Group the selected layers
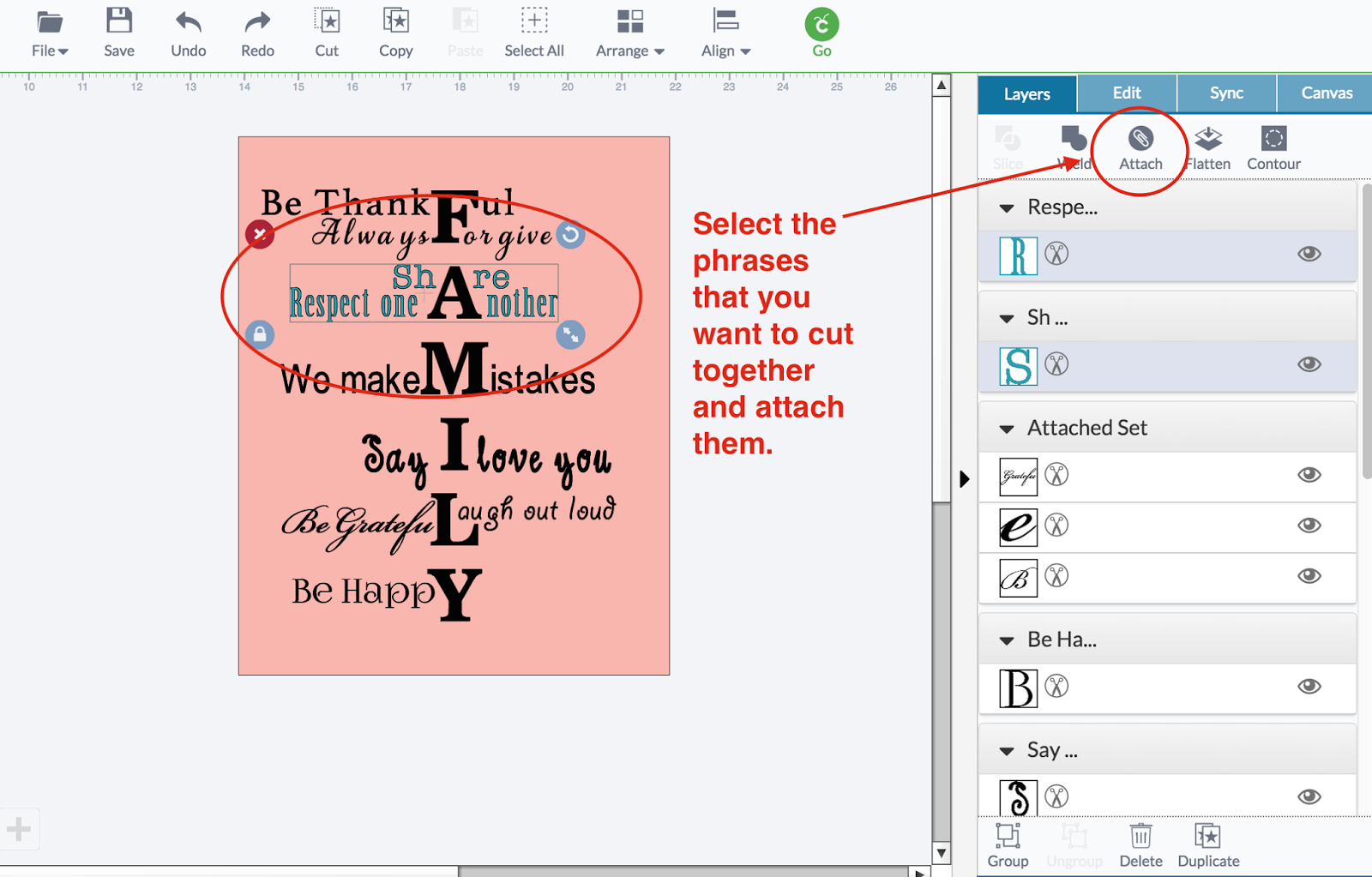Image resolution: width=1372 pixels, height=877 pixels. click(x=1008, y=845)
